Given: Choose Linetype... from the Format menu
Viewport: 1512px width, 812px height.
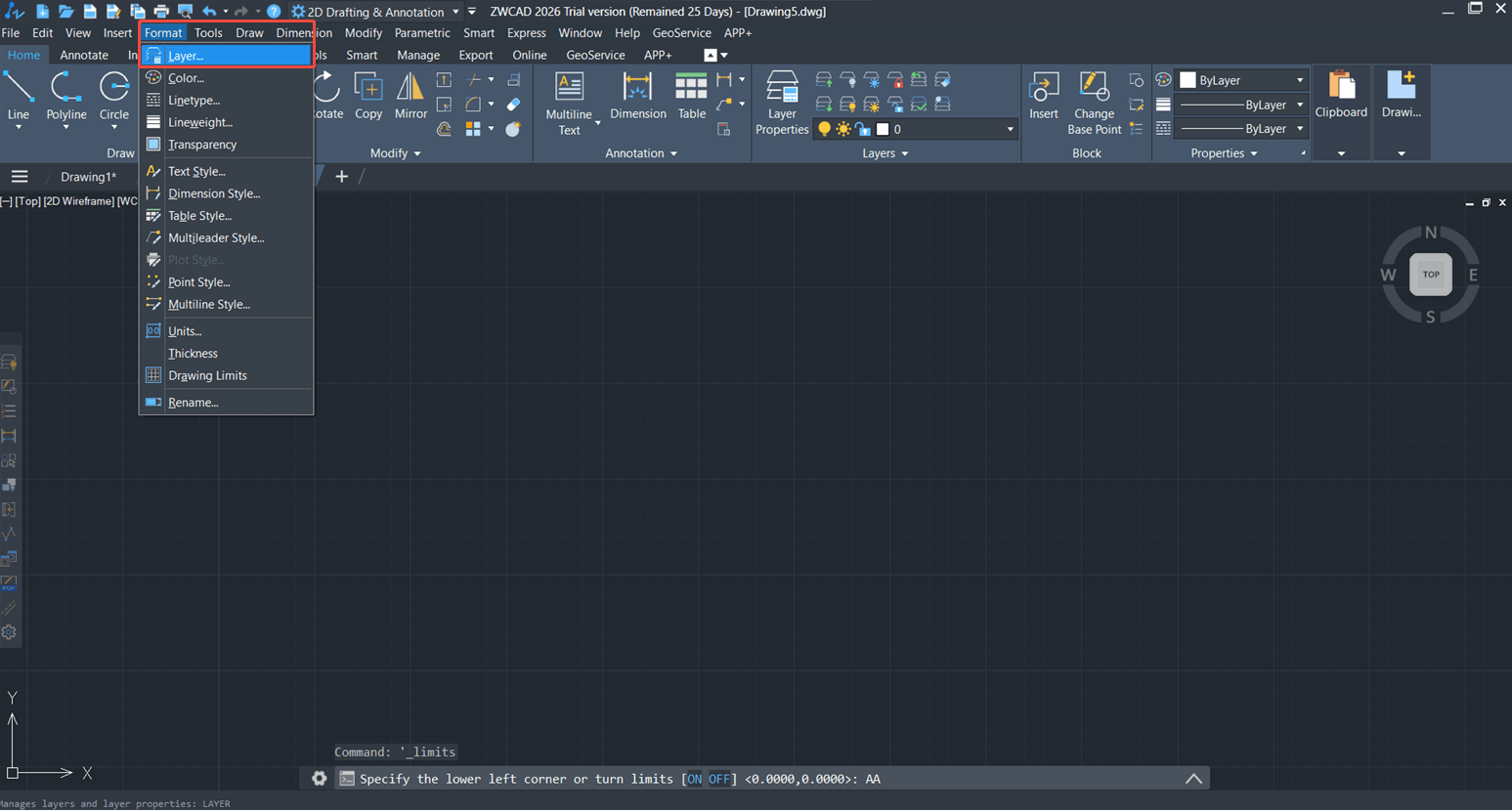Looking at the screenshot, I should point(226,100).
